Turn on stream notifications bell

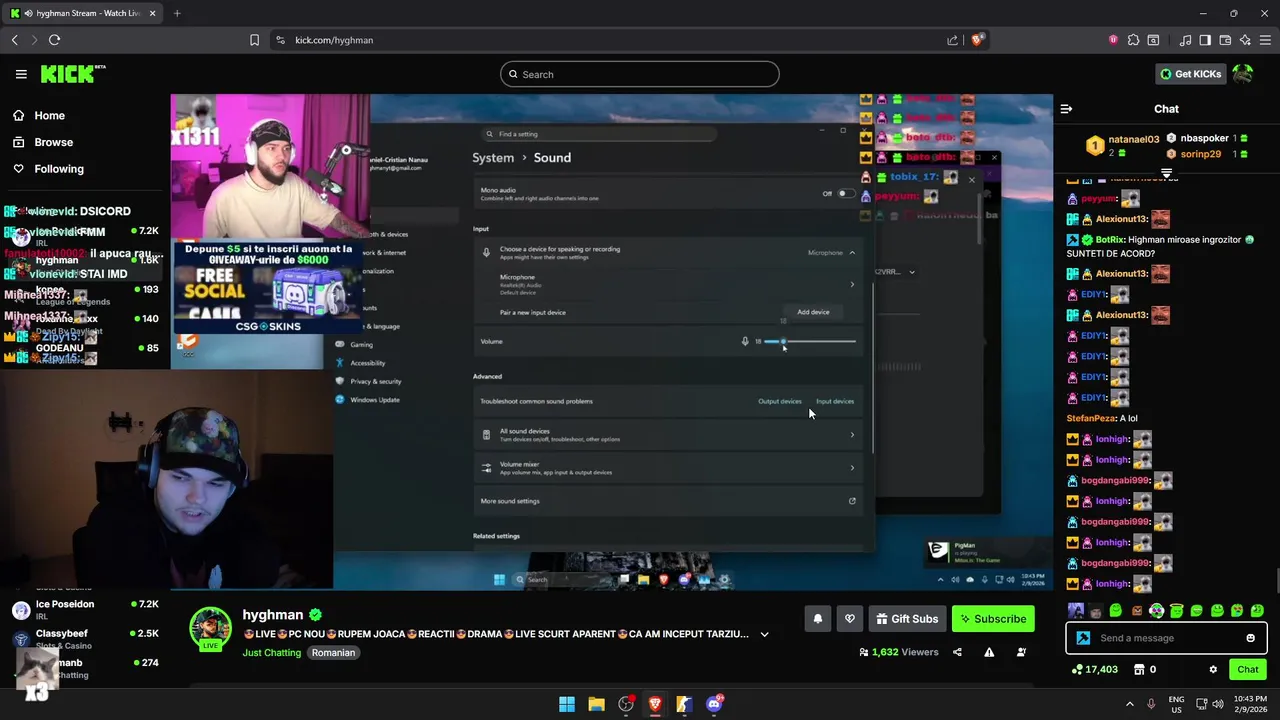click(817, 619)
